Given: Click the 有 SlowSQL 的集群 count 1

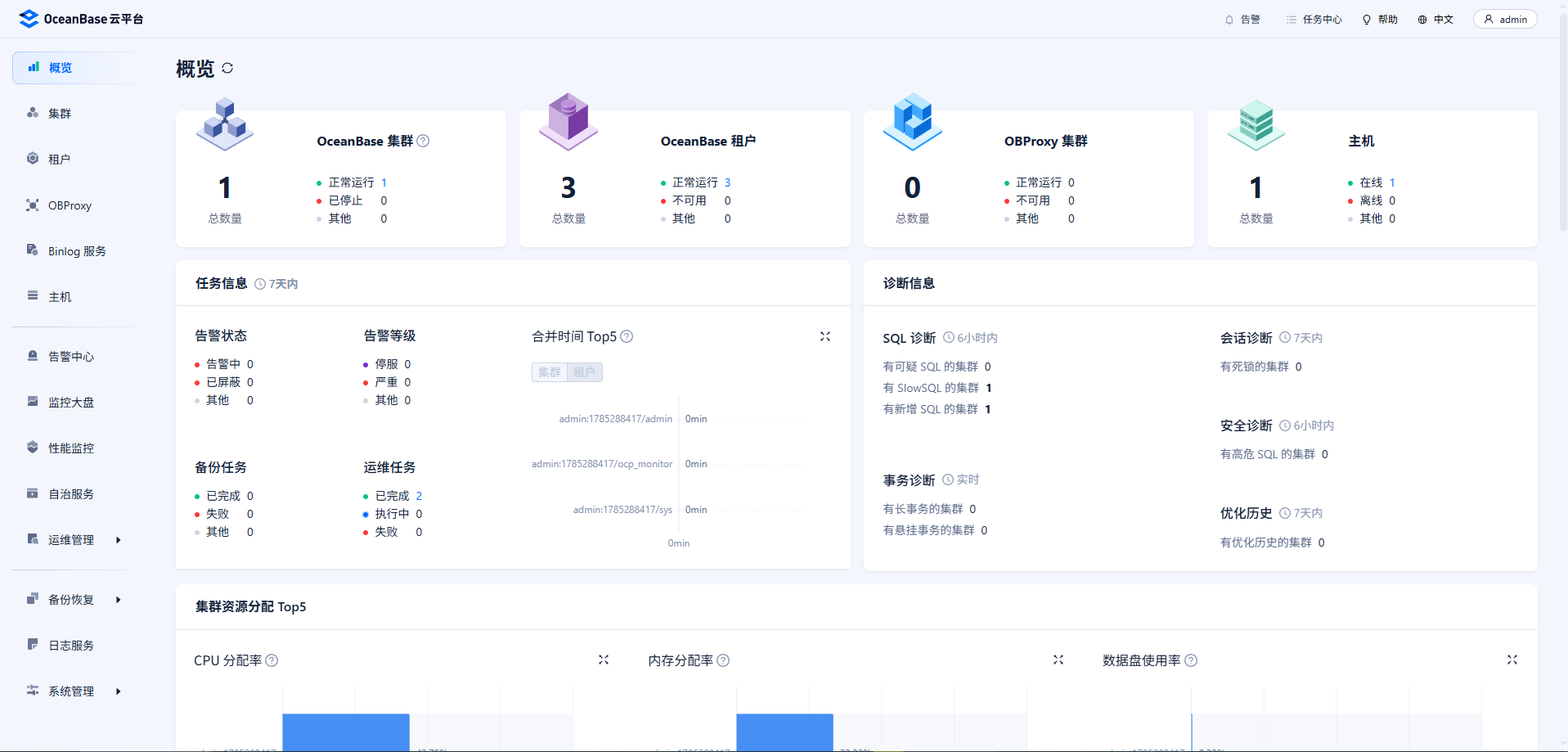Looking at the screenshot, I should click(x=989, y=388).
